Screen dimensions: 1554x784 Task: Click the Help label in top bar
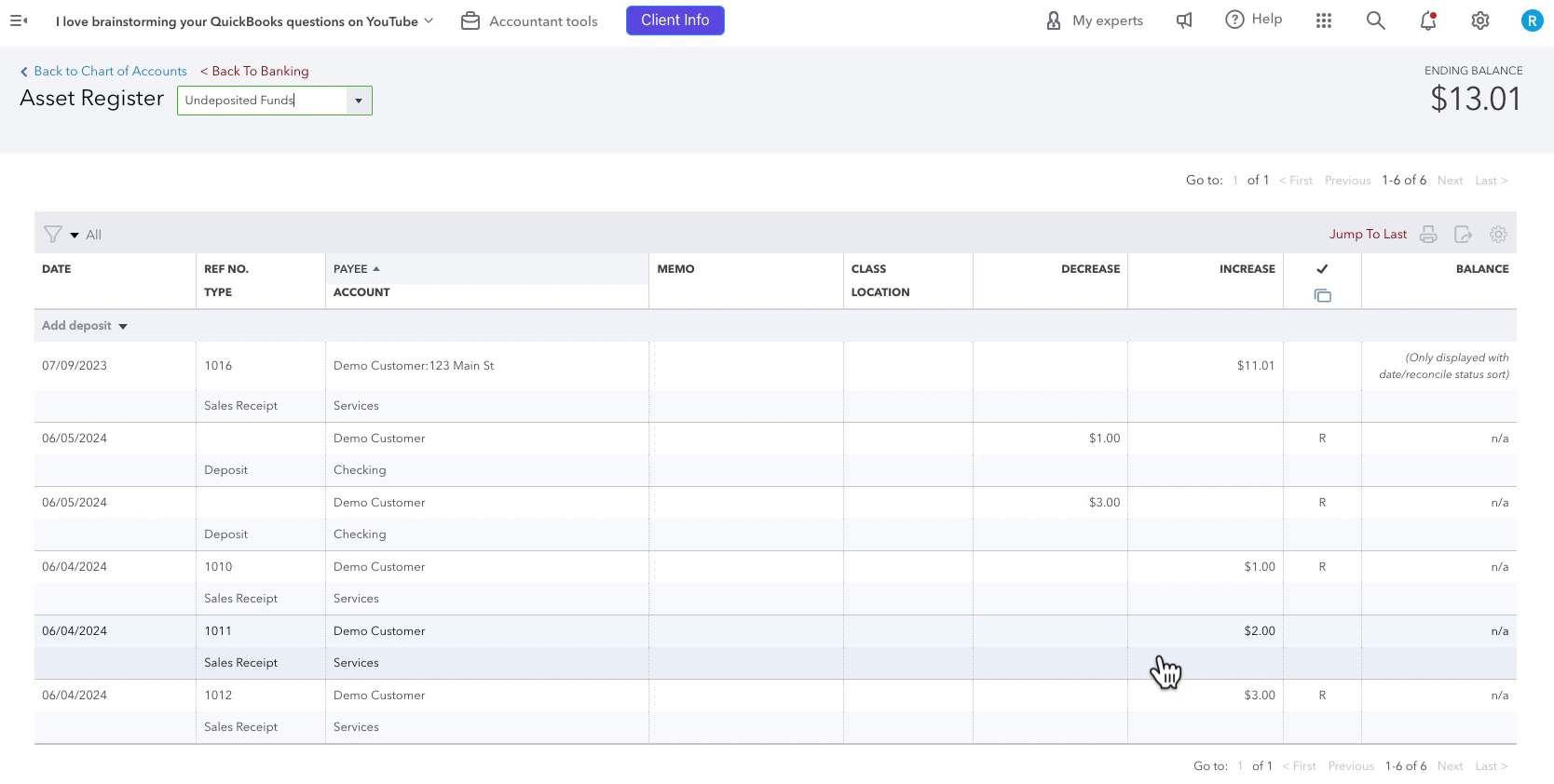click(1267, 20)
